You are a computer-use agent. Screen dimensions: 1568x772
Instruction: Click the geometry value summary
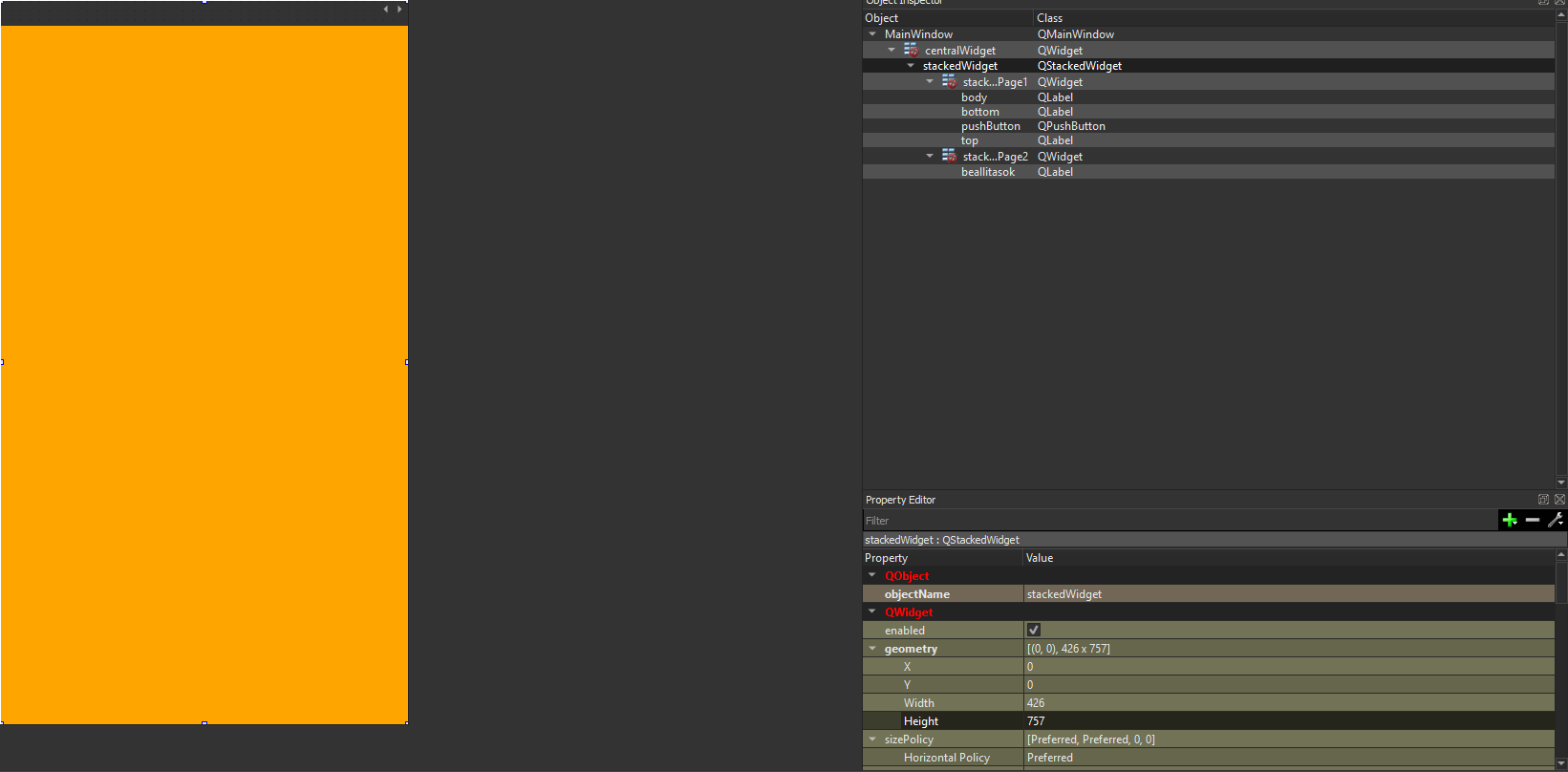(1289, 649)
